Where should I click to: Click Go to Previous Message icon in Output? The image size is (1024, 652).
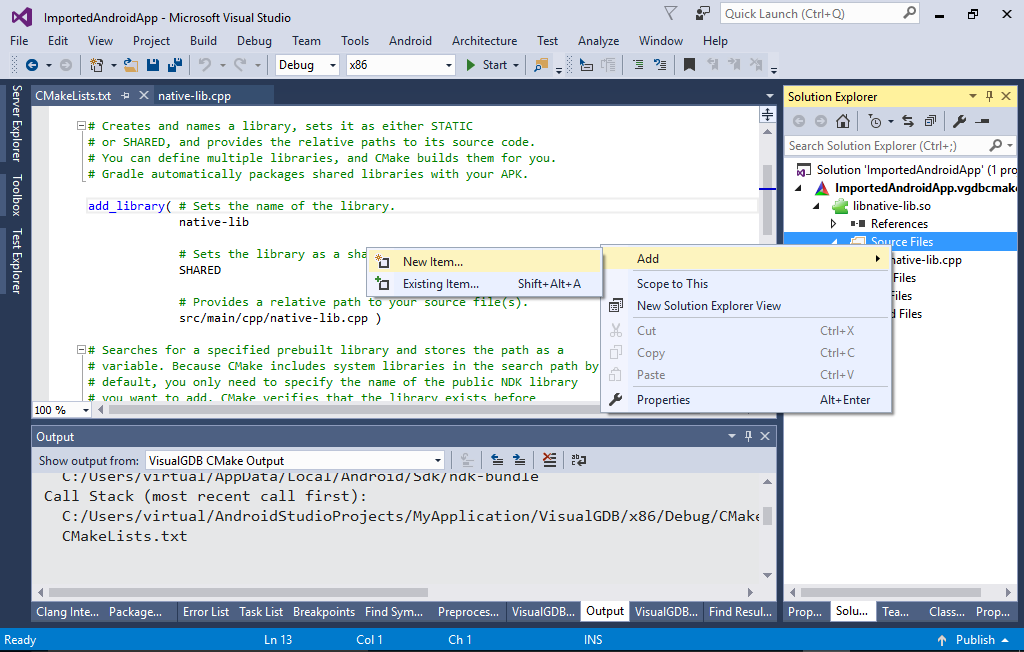tap(497, 461)
